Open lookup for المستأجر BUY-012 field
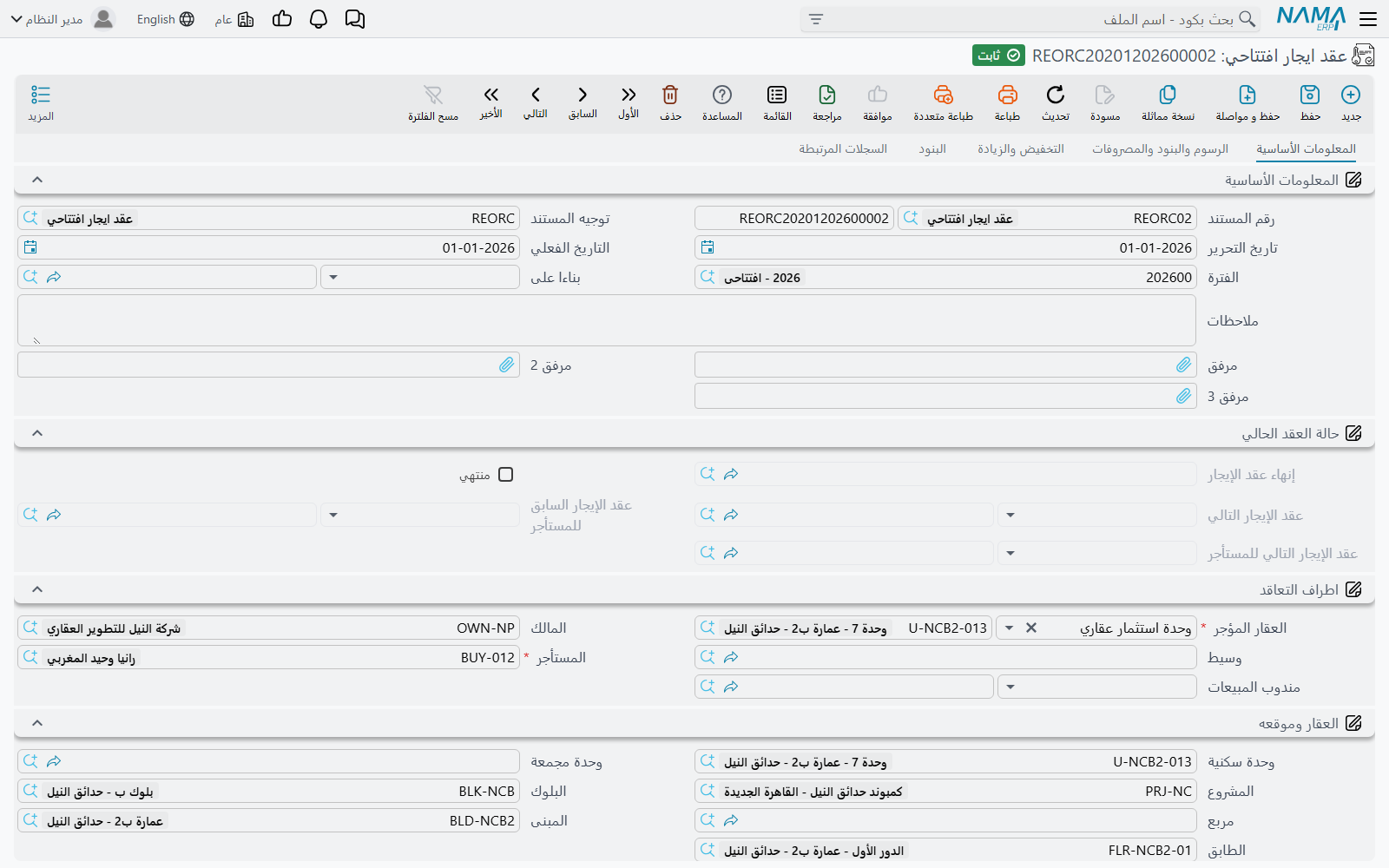This screenshot has width=1389, height=868. (30, 657)
